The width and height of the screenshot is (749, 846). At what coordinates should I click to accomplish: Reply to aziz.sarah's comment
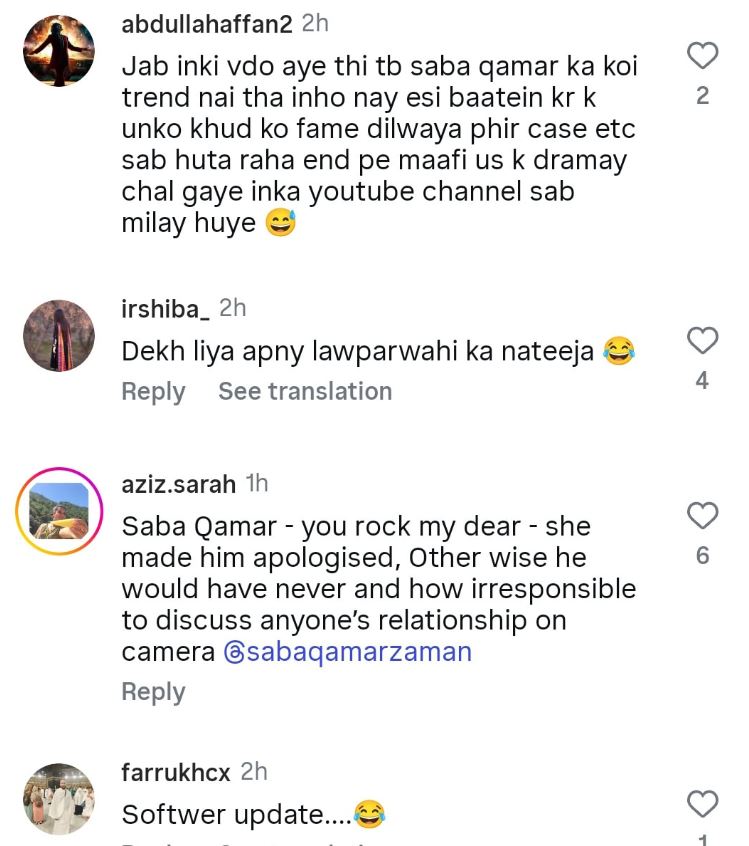coord(153,691)
